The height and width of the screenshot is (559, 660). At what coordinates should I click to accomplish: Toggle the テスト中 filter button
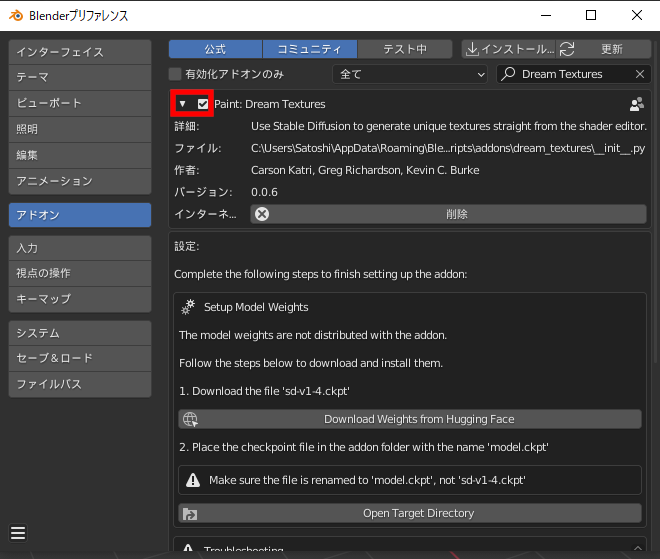coord(405,49)
